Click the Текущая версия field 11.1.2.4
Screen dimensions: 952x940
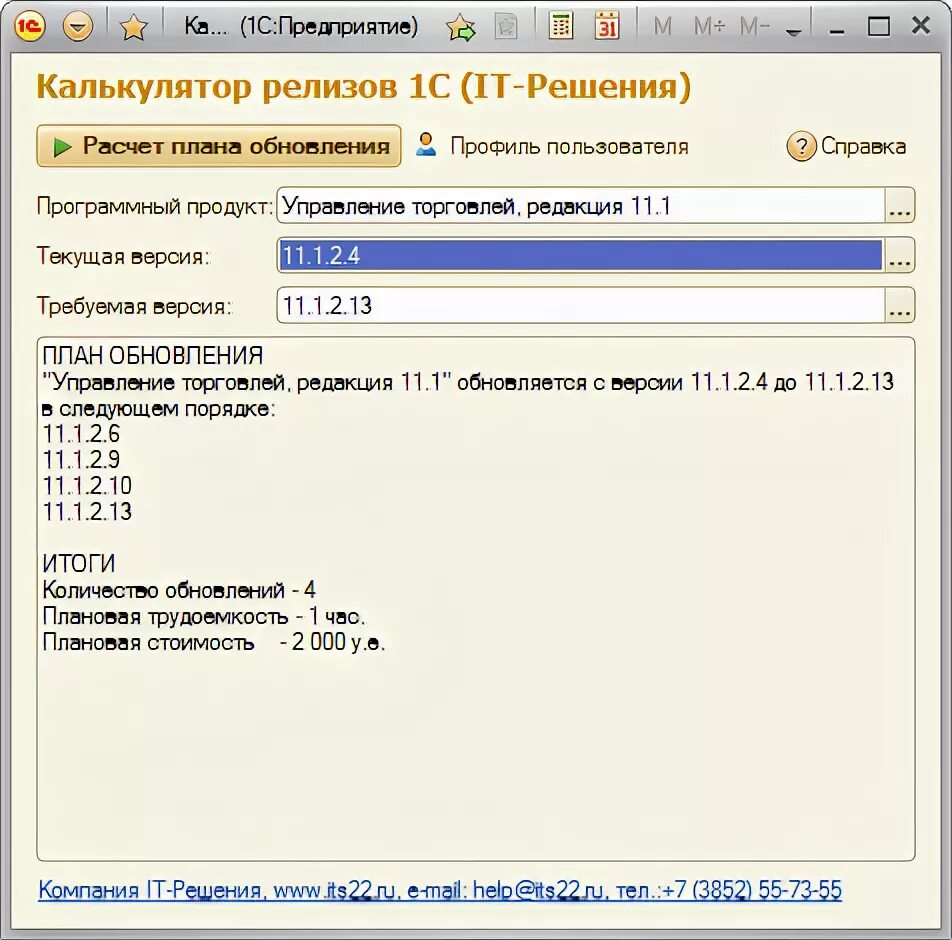[580, 255]
